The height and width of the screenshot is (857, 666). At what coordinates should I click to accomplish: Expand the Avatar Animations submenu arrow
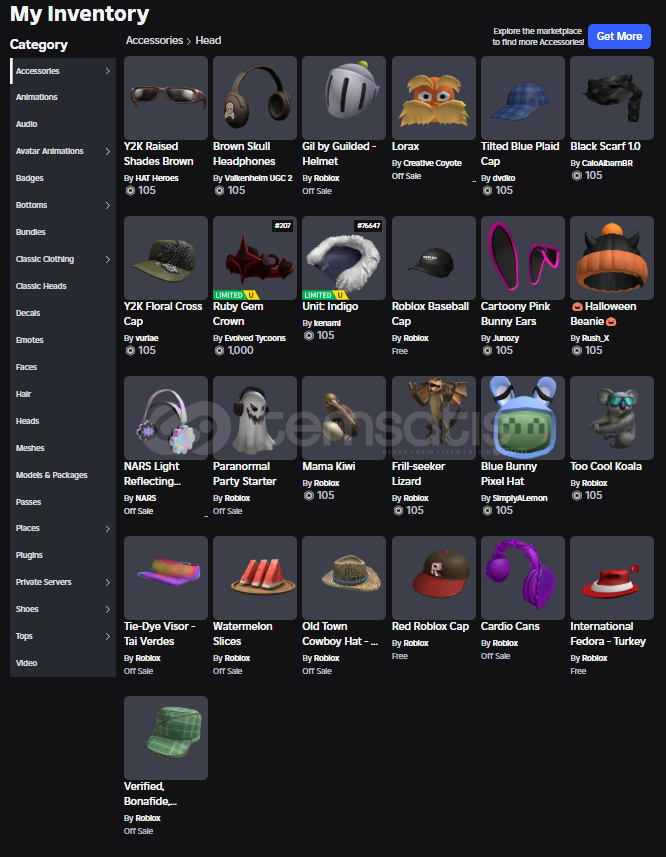click(108, 151)
